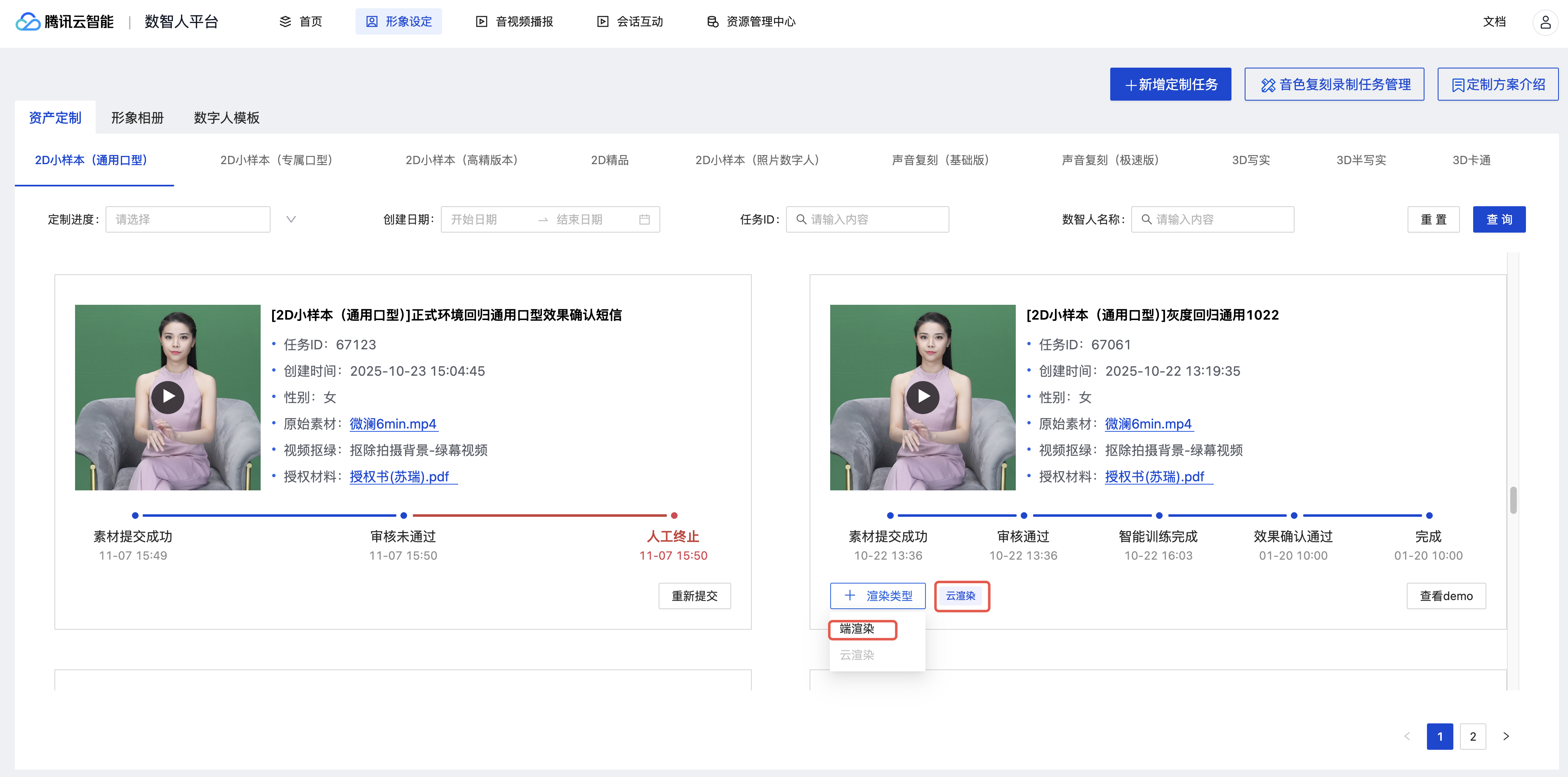Click the calendar icon in date range
Viewport: 1568px width, 777px height.
644,219
